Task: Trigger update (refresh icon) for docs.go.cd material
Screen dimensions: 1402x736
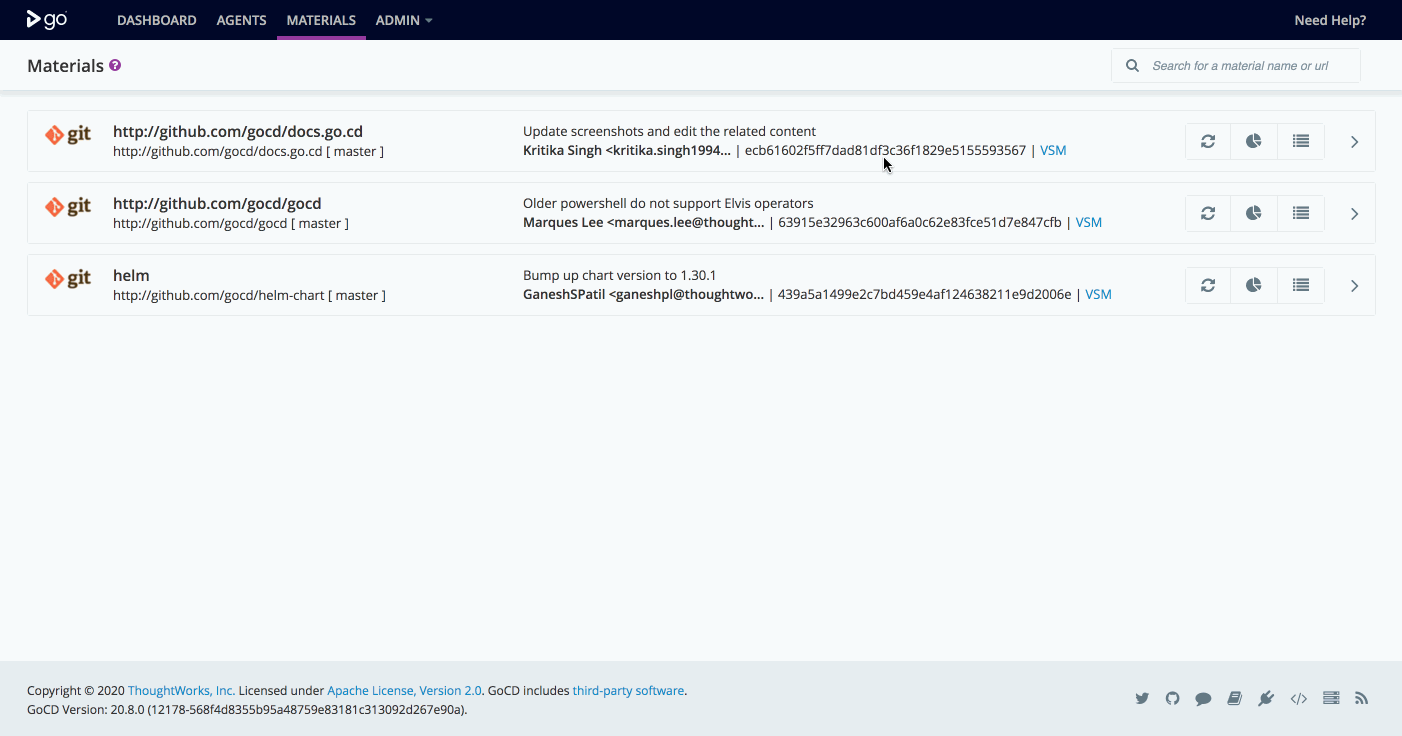Action: [x=1208, y=142]
